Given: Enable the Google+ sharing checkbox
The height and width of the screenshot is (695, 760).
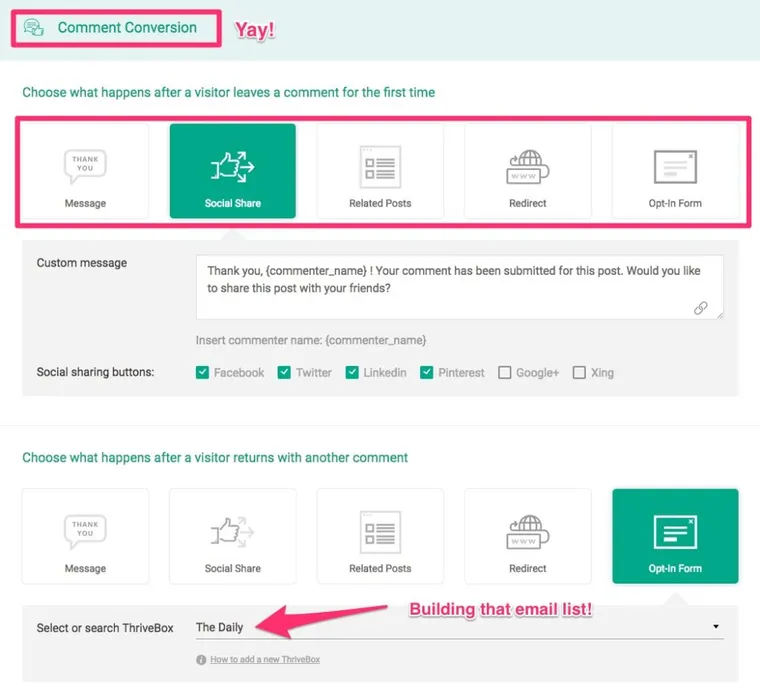Looking at the screenshot, I should 505,372.
